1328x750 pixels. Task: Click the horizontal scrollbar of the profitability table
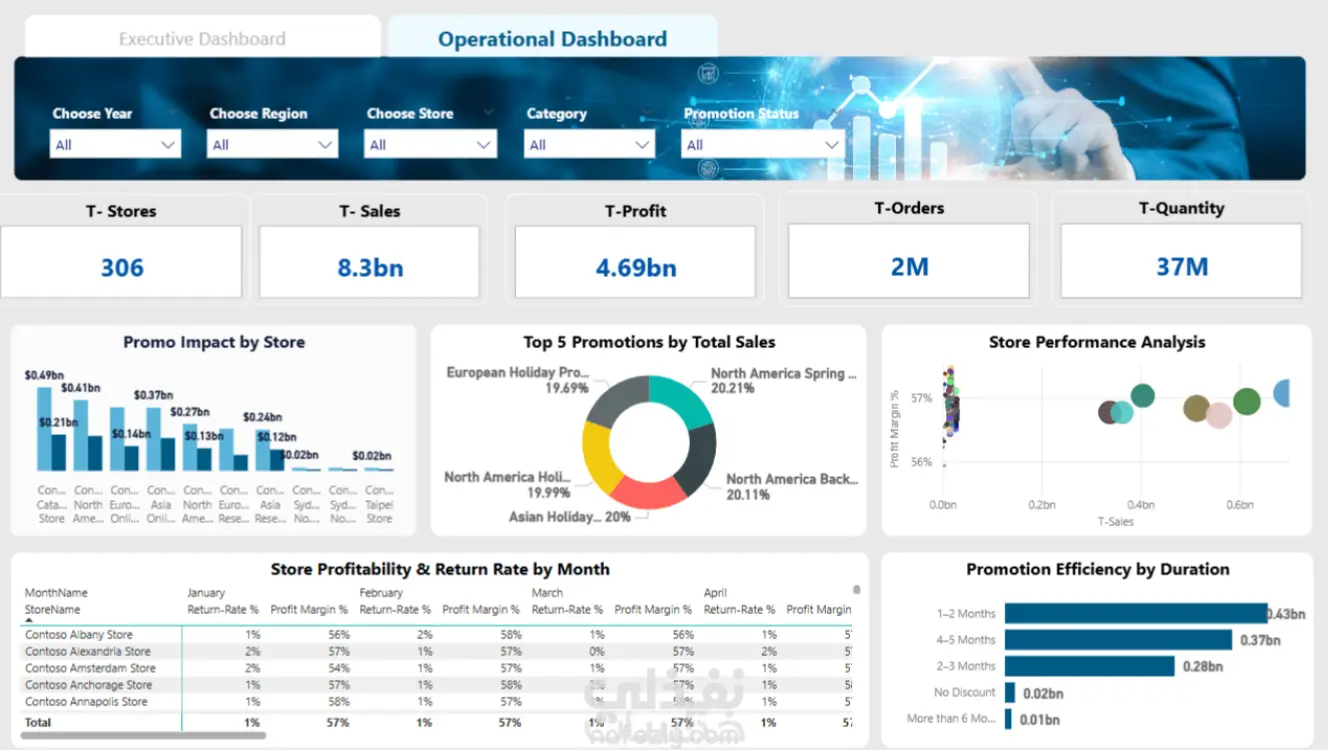[143, 735]
